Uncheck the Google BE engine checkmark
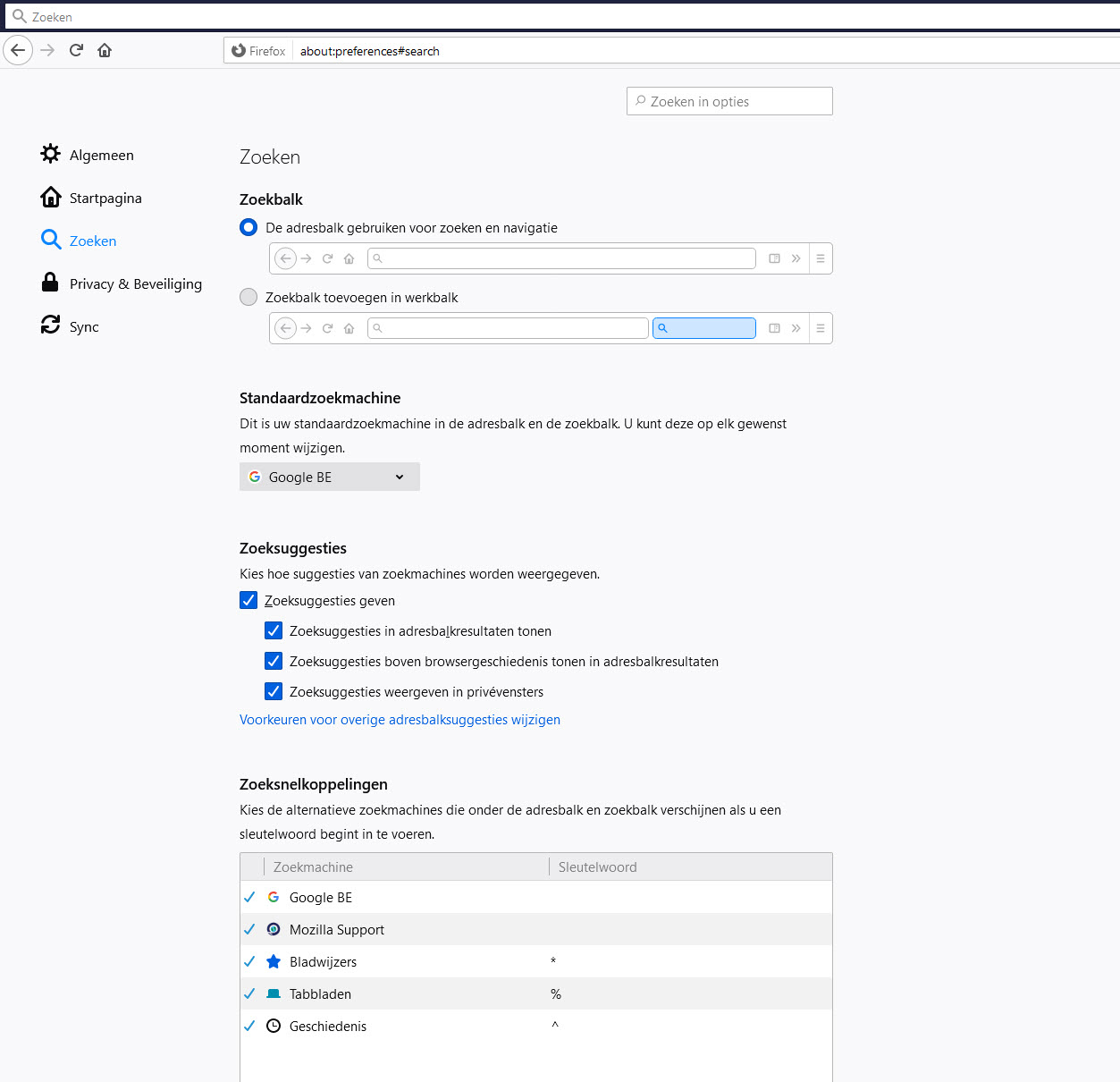This screenshot has width=1120, height=1082. click(x=249, y=897)
